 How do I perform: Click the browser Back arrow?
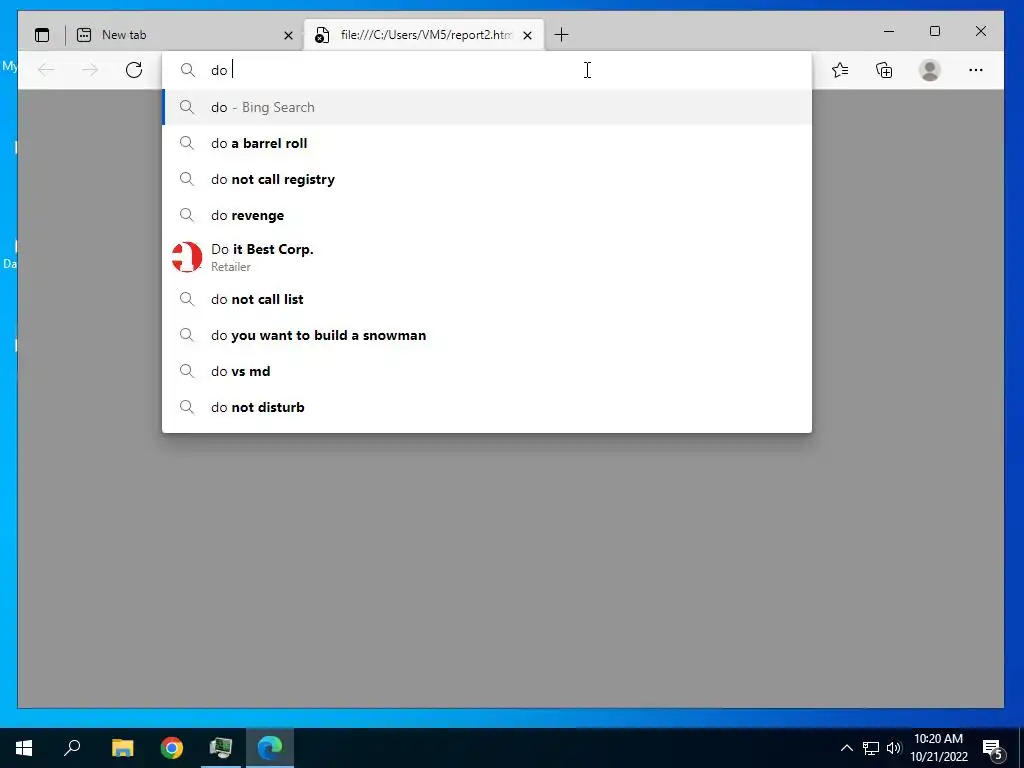(46, 70)
